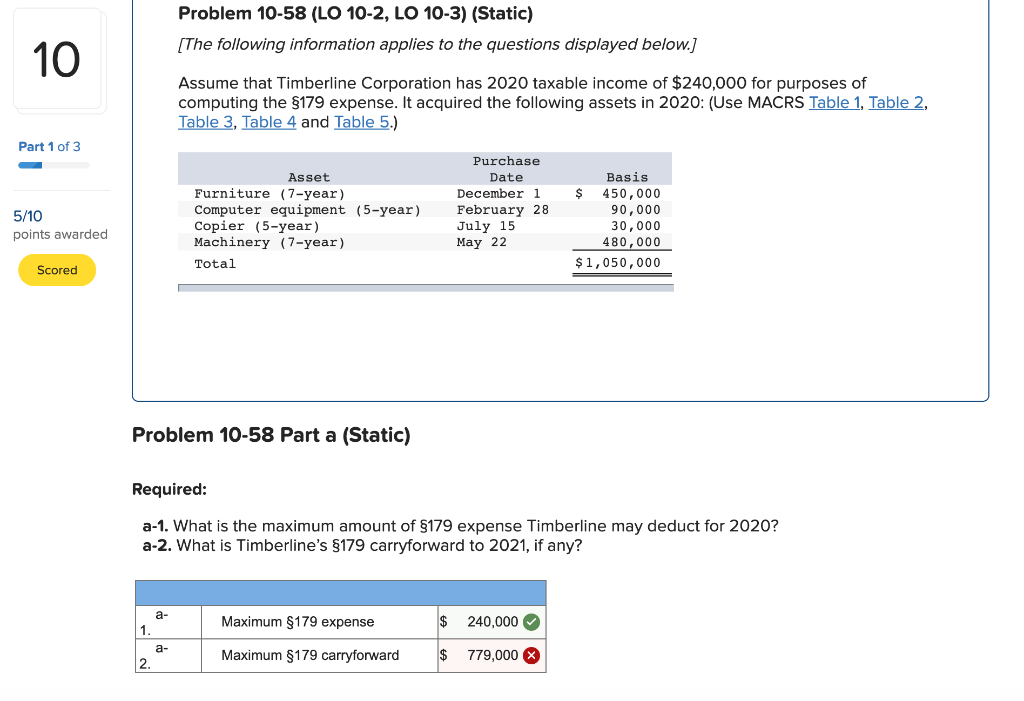Click the red X beside 779,000
The image size is (1024, 701).
[x=531, y=656]
